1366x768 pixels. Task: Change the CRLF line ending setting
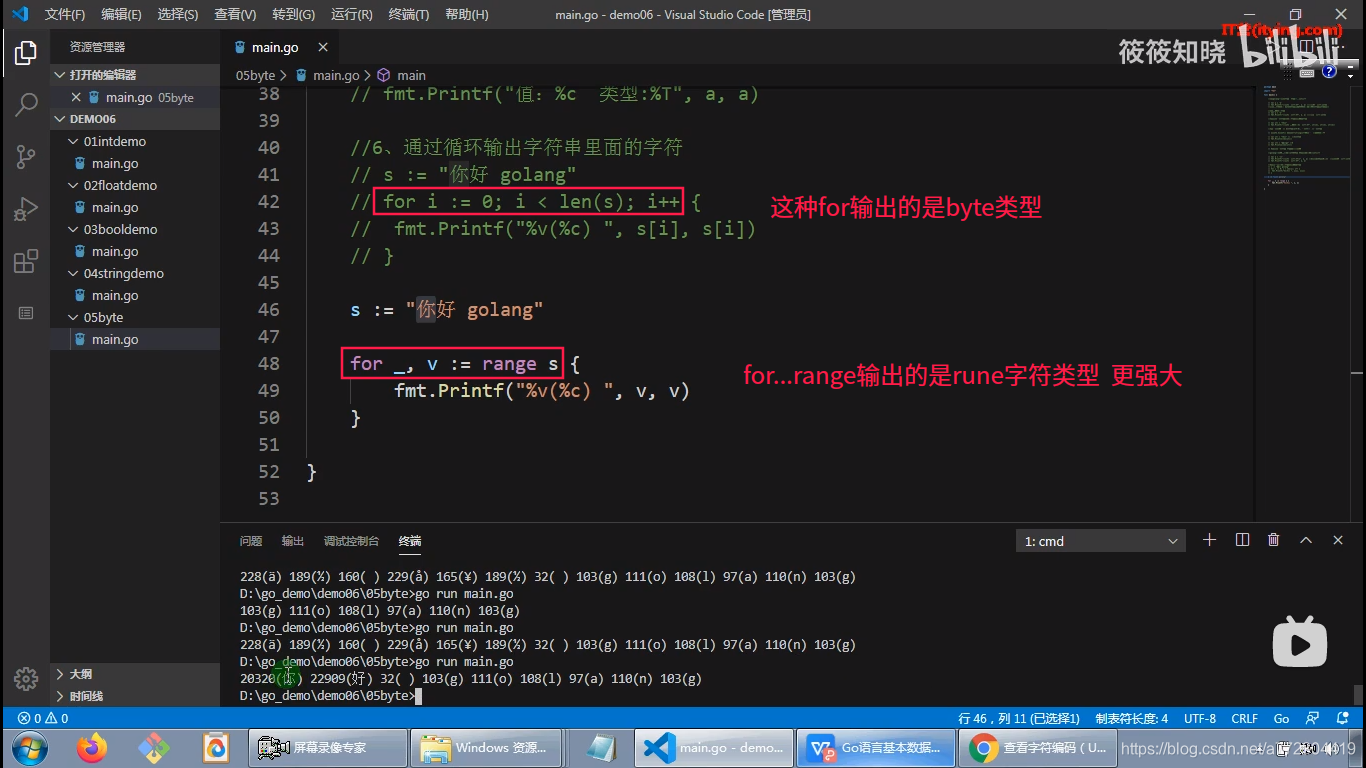(1245, 718)
